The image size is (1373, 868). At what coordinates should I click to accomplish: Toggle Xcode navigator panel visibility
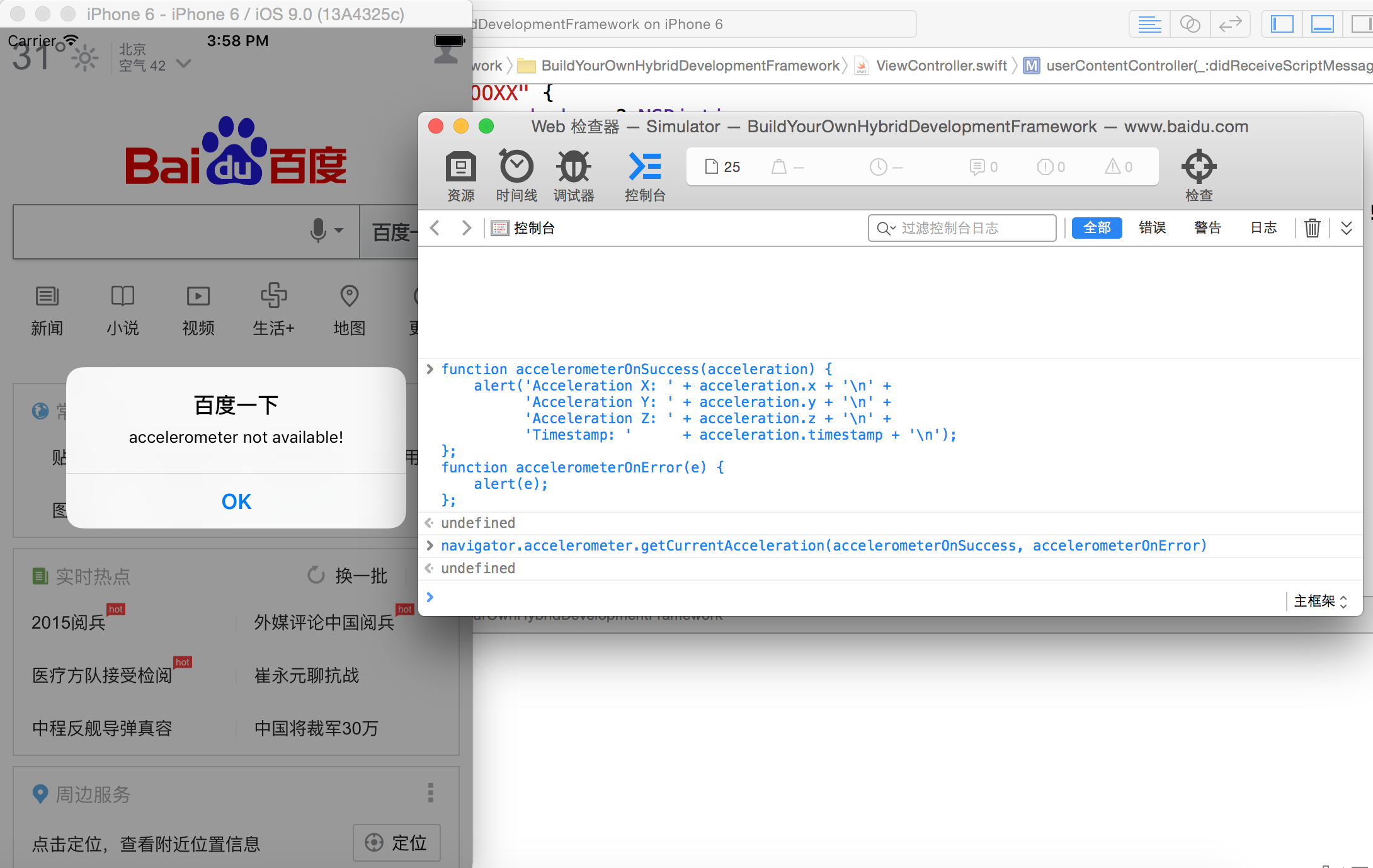click(x=1282, y=25)
